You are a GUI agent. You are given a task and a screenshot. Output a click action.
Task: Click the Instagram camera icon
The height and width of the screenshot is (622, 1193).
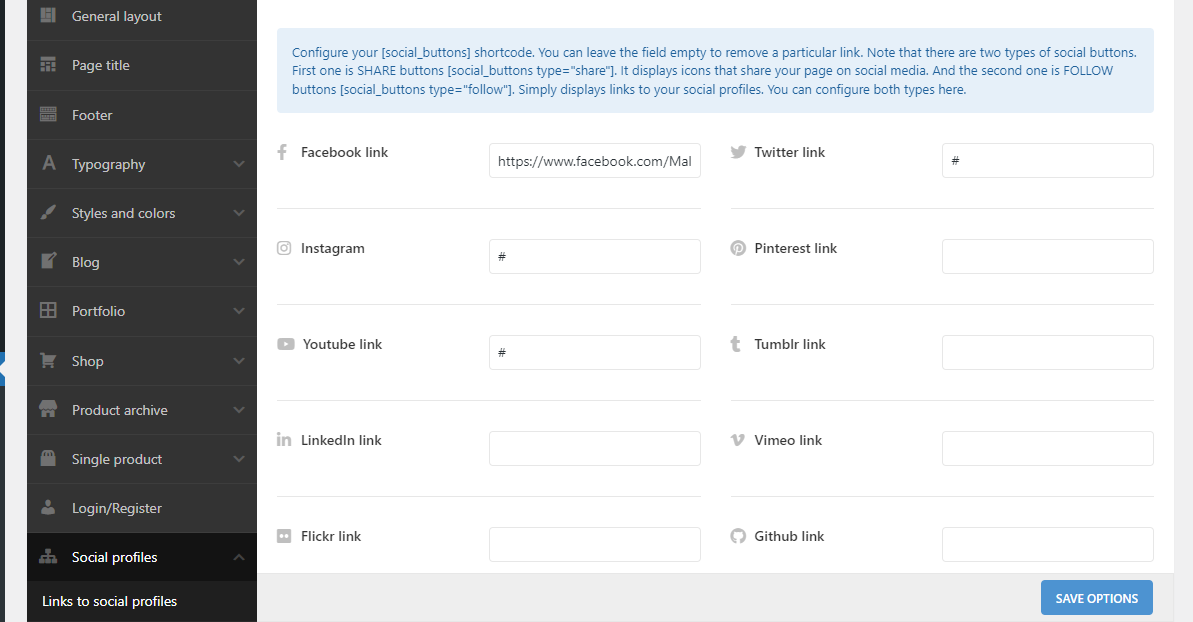pos(284,248)
